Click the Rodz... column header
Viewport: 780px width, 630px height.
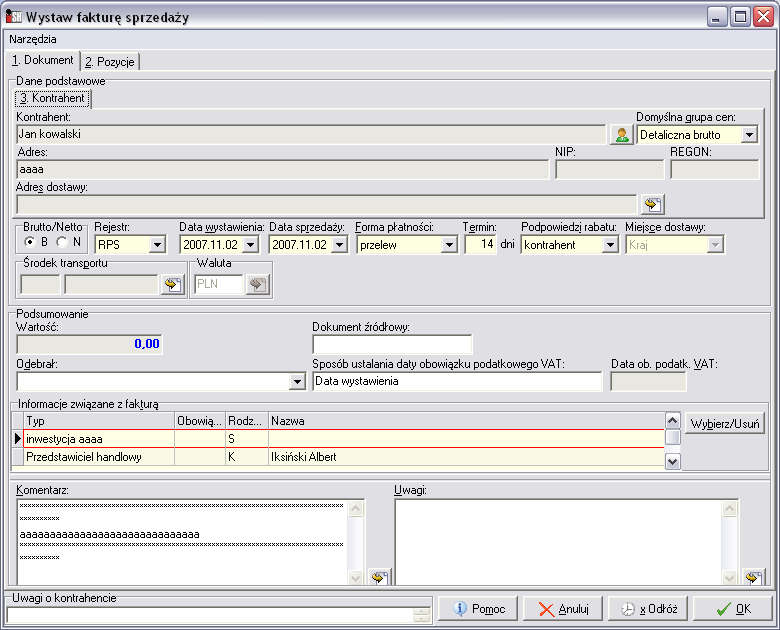[x=247, y=421]
